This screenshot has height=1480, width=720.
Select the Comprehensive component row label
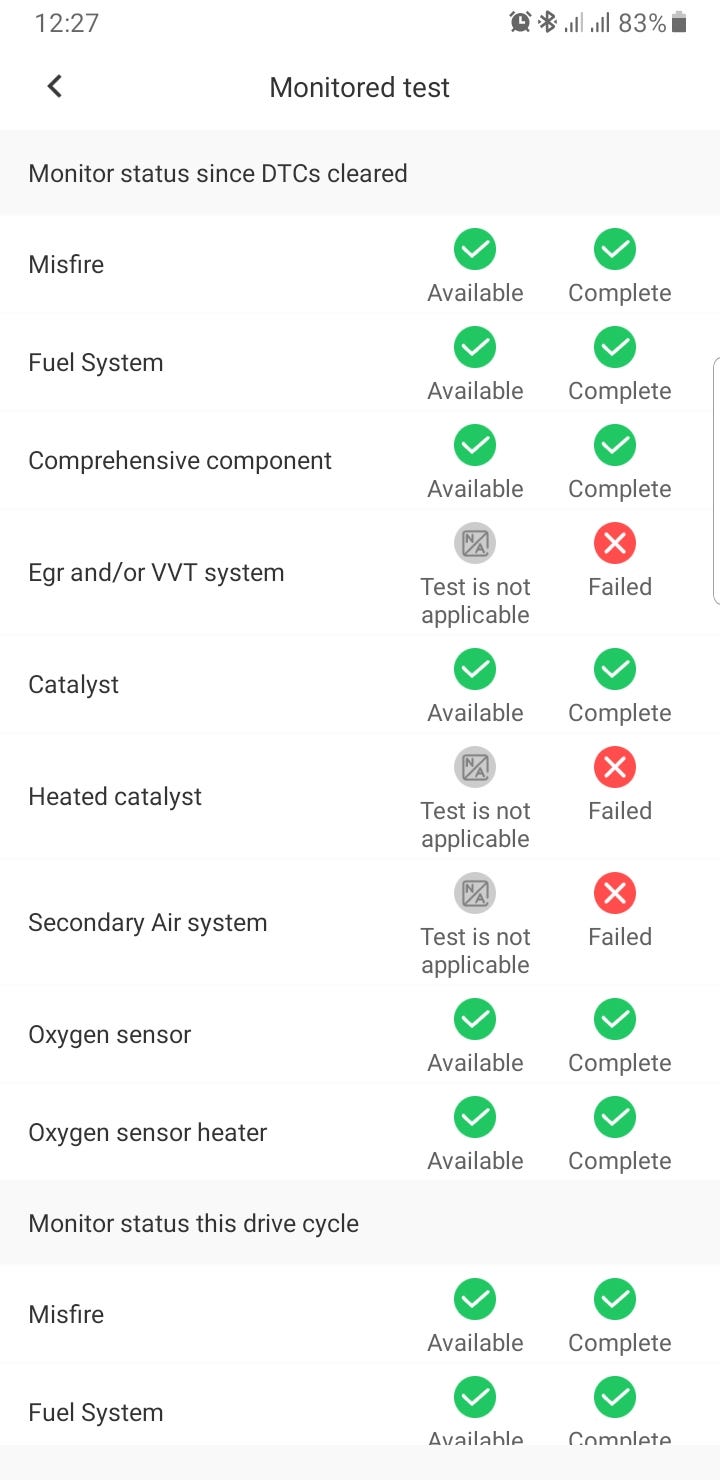pos(180,461)
